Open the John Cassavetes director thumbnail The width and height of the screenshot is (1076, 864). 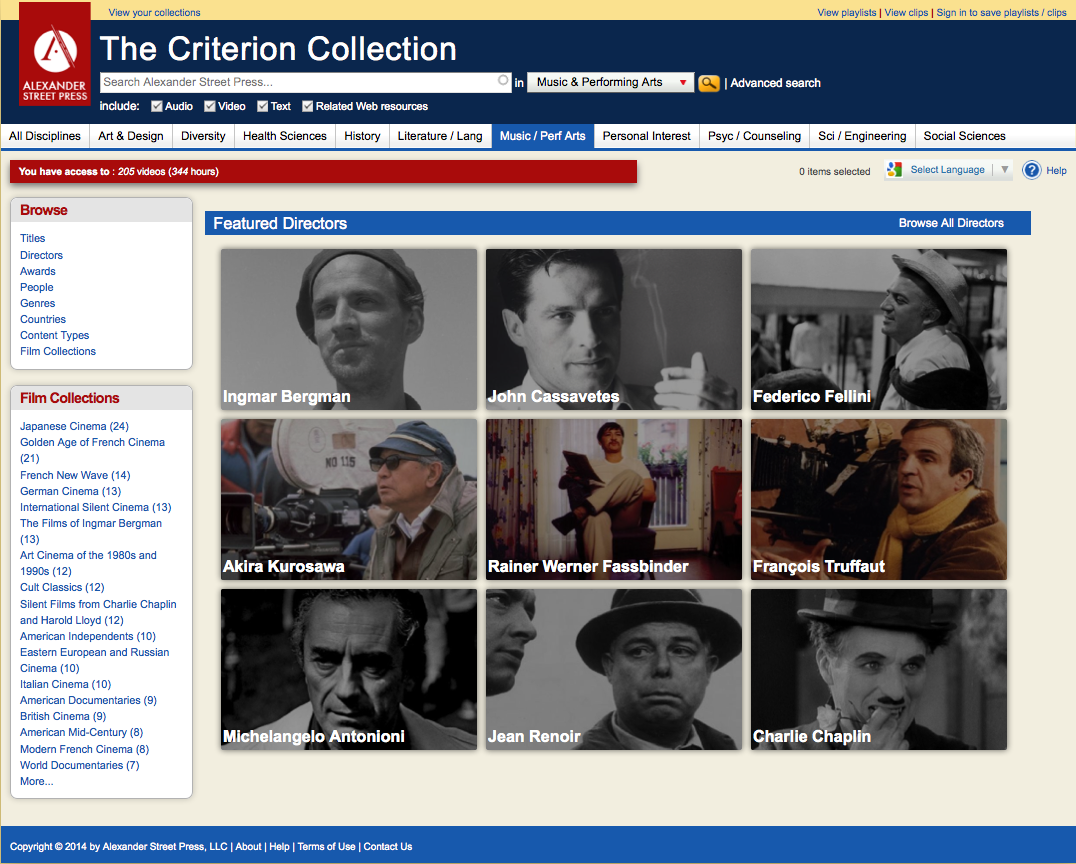(613, 329)
